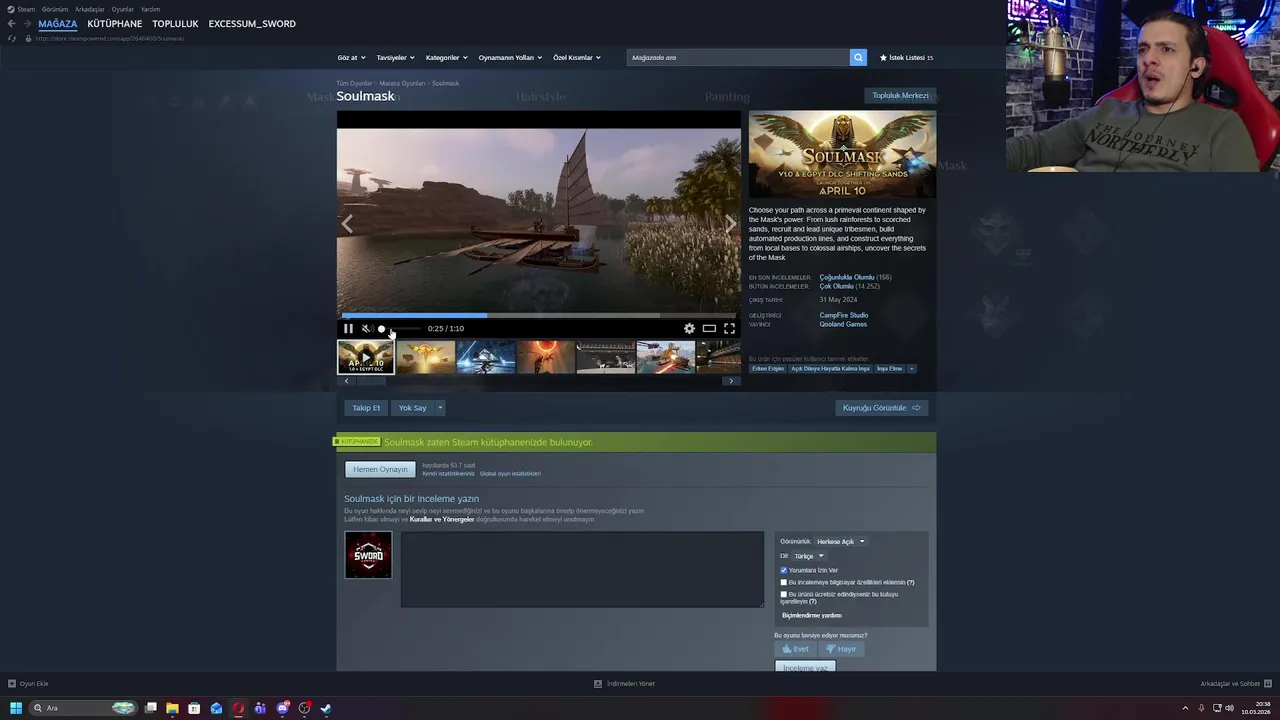Open the Oynamanın Yolları menu
The image size is (1280, 720).
point(510,58)
